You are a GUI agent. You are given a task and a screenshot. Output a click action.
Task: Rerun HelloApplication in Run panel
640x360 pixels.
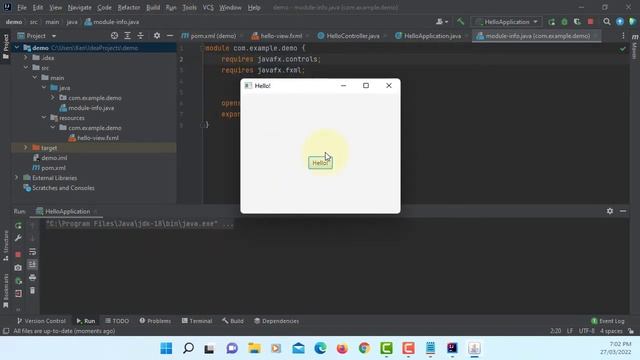(18, 226)
